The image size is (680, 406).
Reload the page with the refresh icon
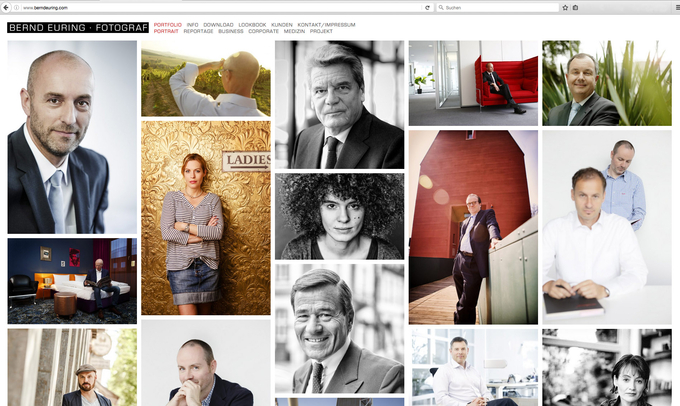pyautogui.click(x=427, y=7)
